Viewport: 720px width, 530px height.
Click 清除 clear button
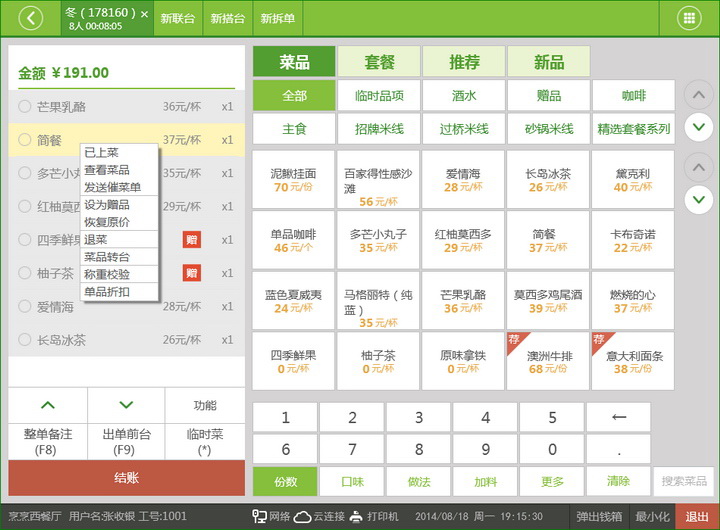tap(619, 481)
